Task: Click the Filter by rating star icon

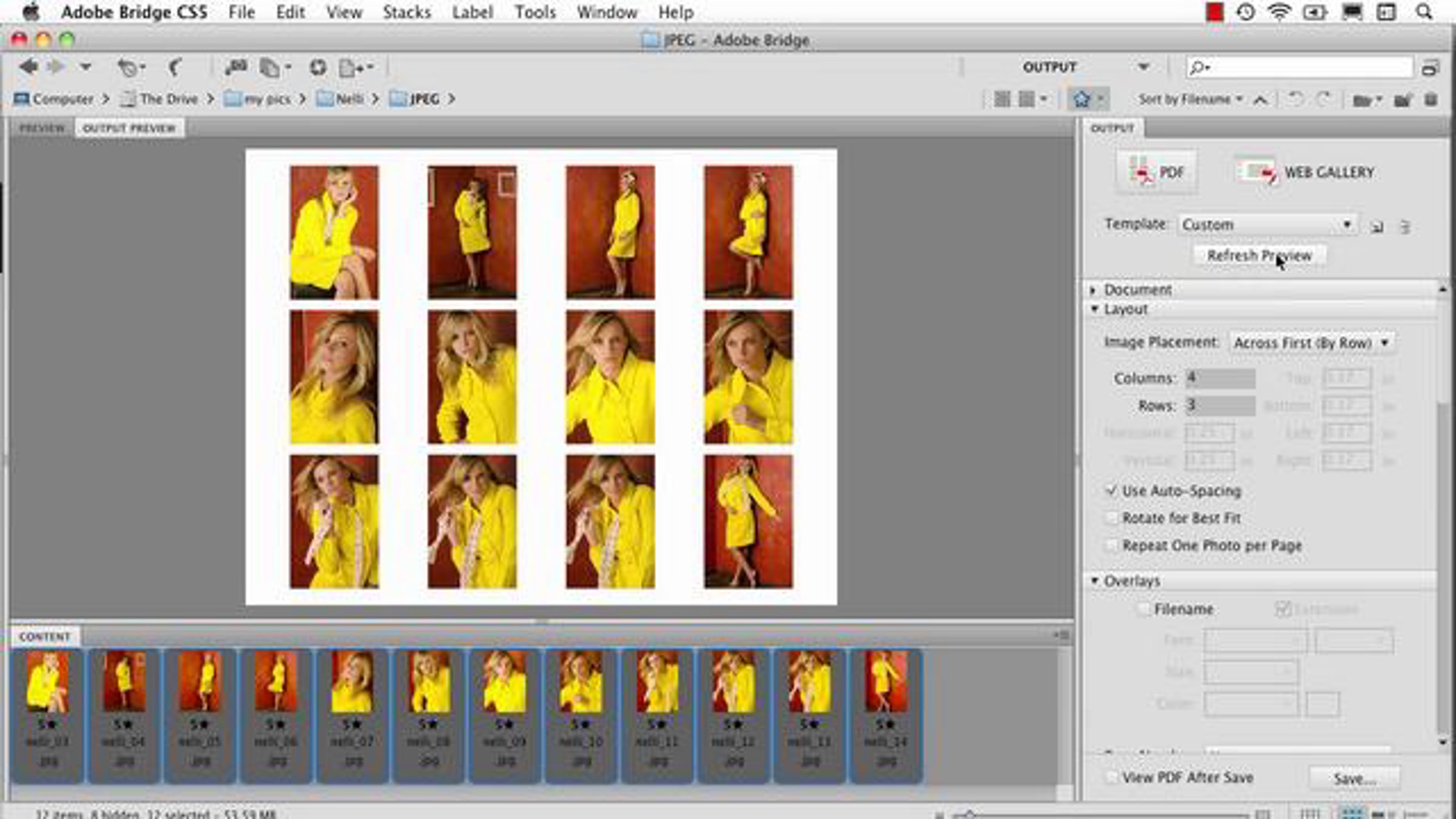Action: coord(1082,99)
